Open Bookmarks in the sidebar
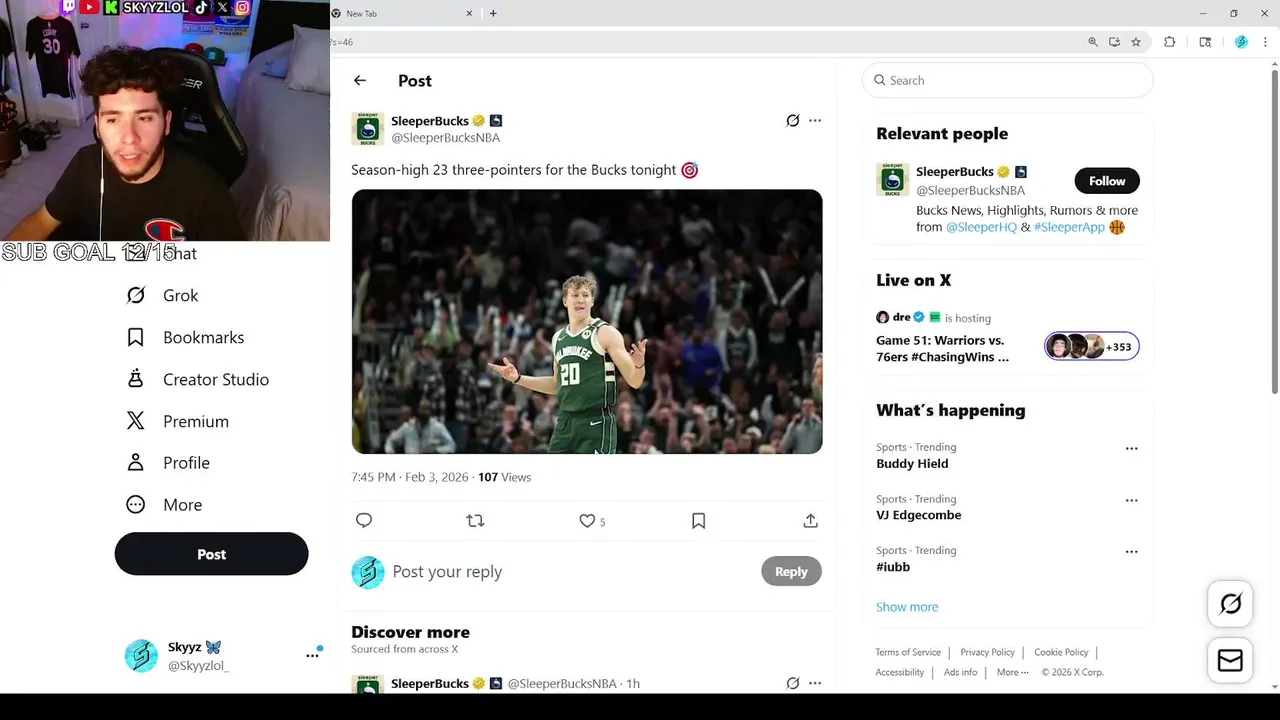 tap(203, 337)
